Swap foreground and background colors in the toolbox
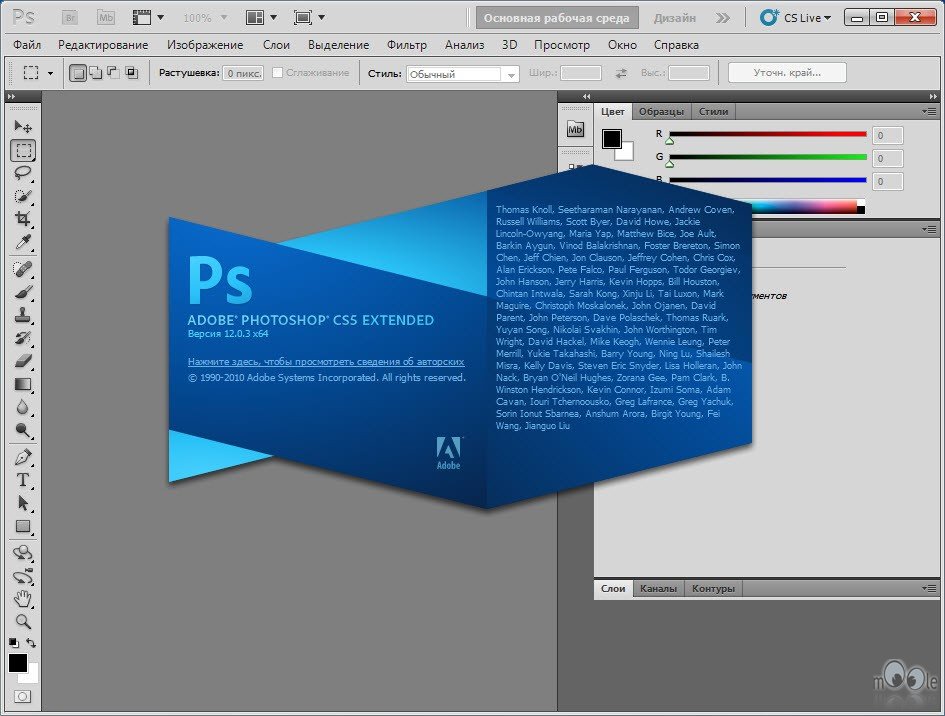 tap(31, 643)
